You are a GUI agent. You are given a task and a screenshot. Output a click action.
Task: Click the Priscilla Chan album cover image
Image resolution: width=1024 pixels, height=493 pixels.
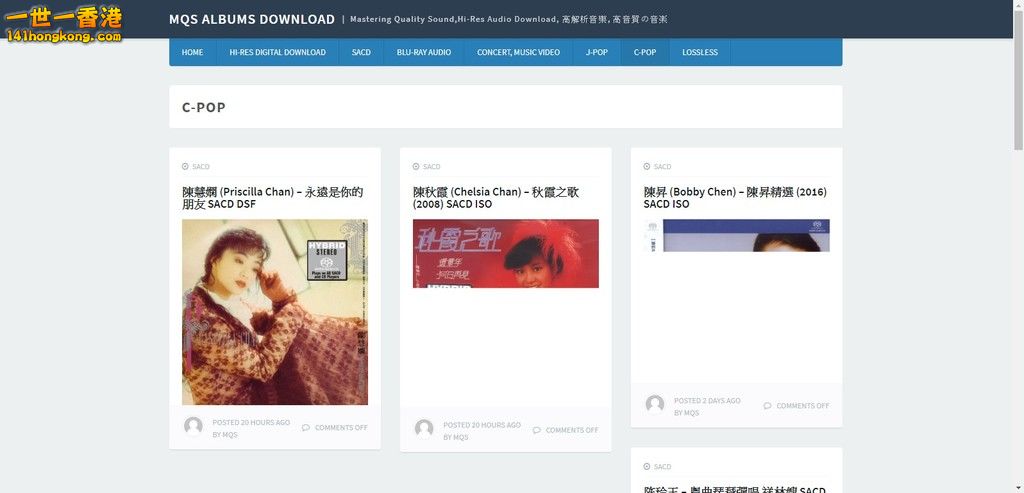pos(275,312)
